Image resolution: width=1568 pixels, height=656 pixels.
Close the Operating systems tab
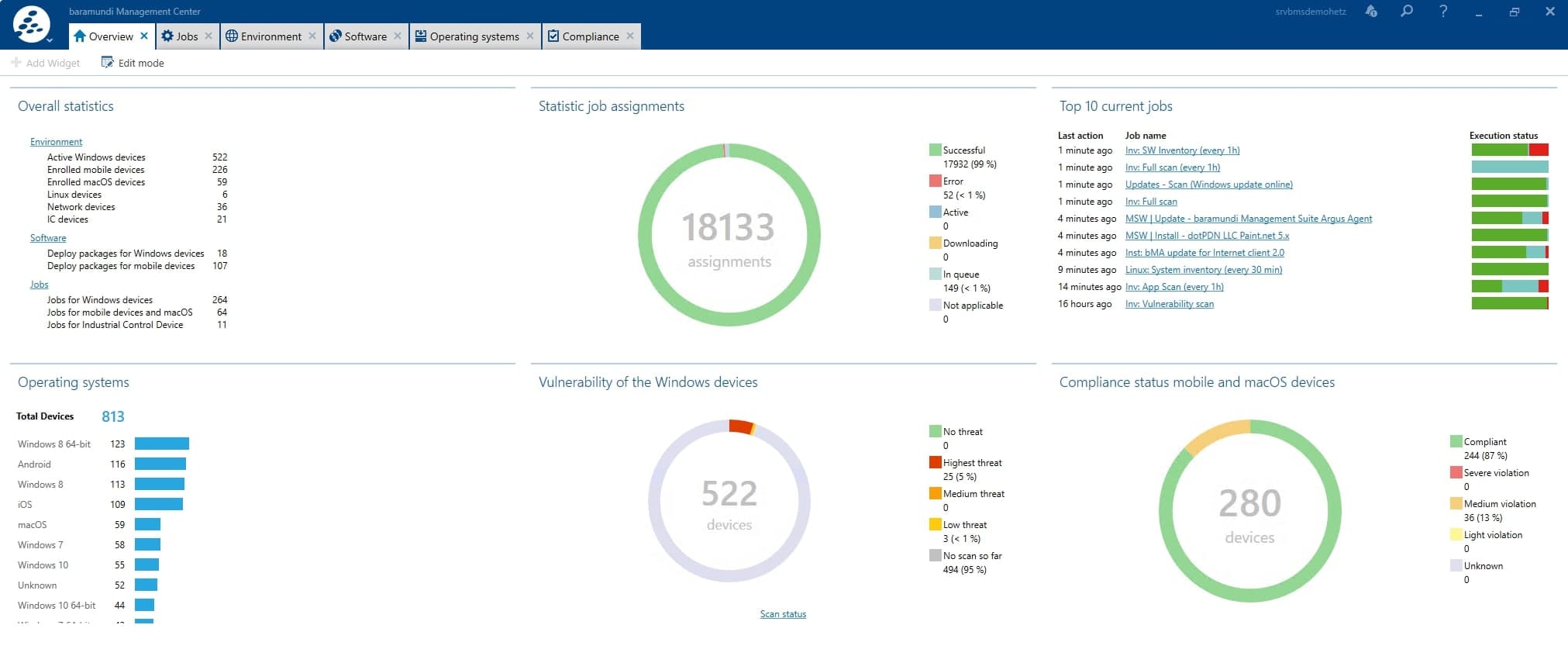[x=530, y=36]
